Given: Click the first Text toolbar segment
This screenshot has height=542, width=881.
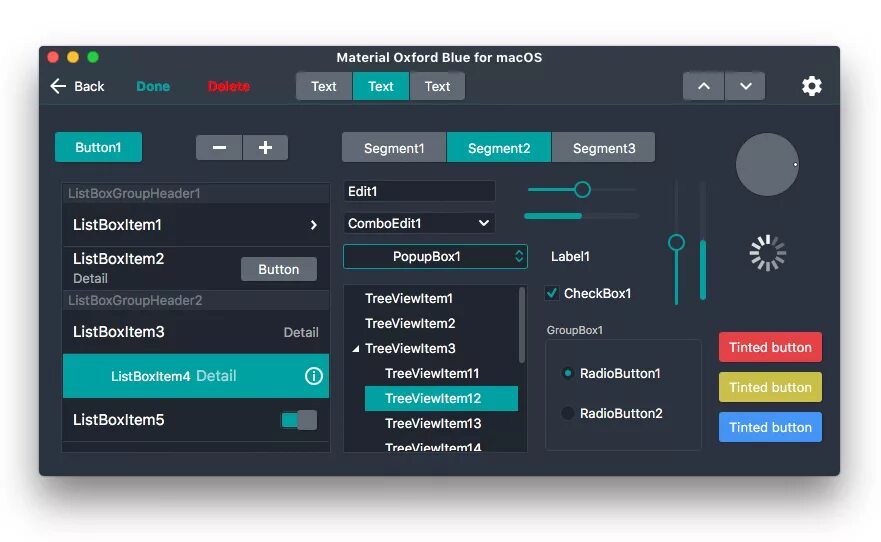Looking at the screenshot, I should pyautogui.click(x=324, y=86).
